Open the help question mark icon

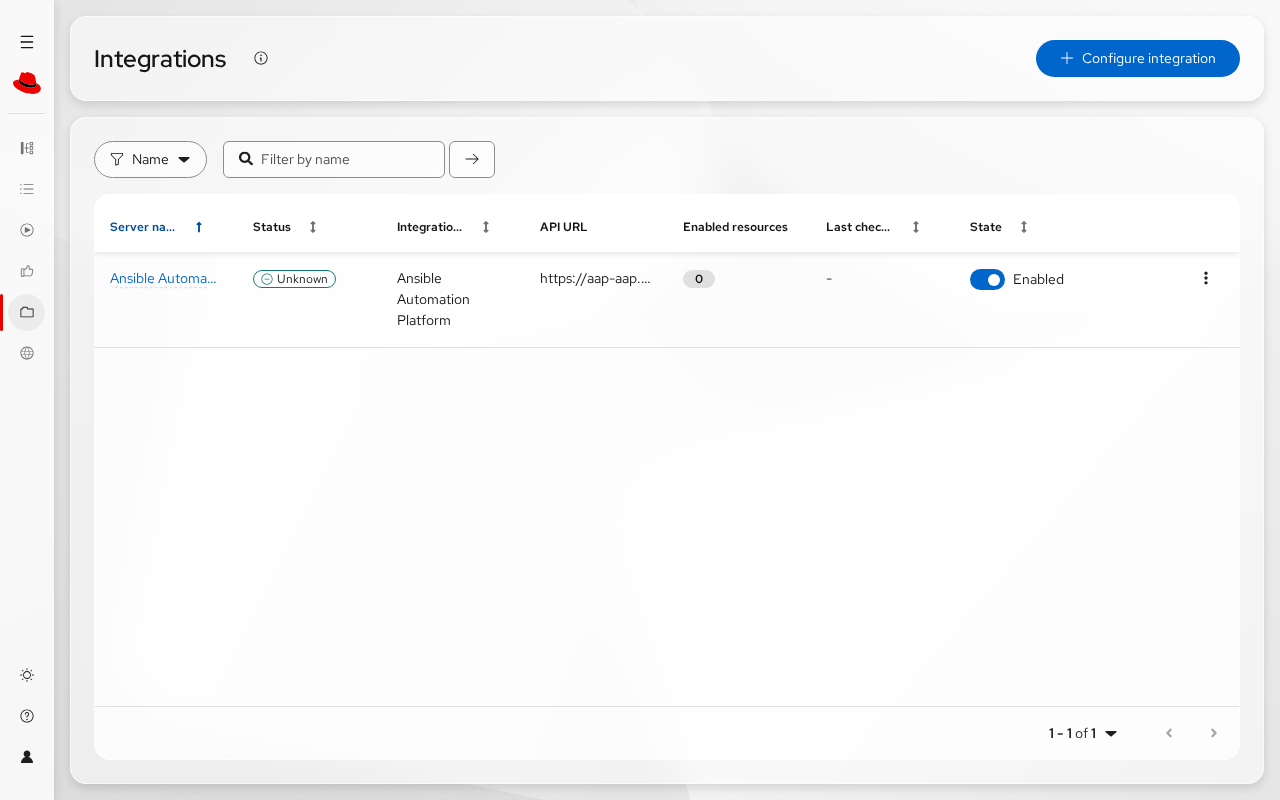click(27, 716)
